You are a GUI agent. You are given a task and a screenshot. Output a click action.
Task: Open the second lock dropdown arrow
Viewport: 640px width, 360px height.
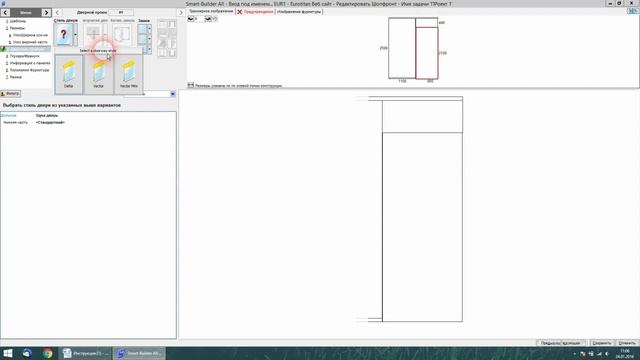click(149, 39)
